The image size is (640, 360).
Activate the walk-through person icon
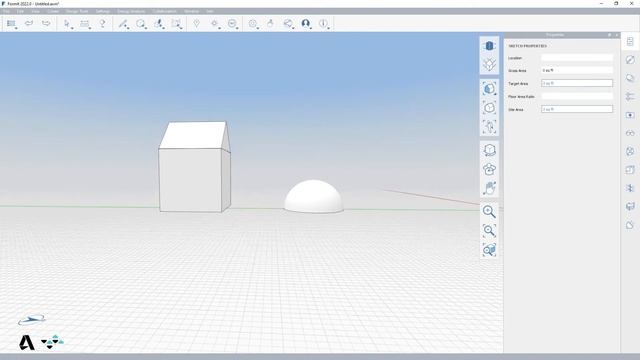pyautogui.click(x=489, y=127)
